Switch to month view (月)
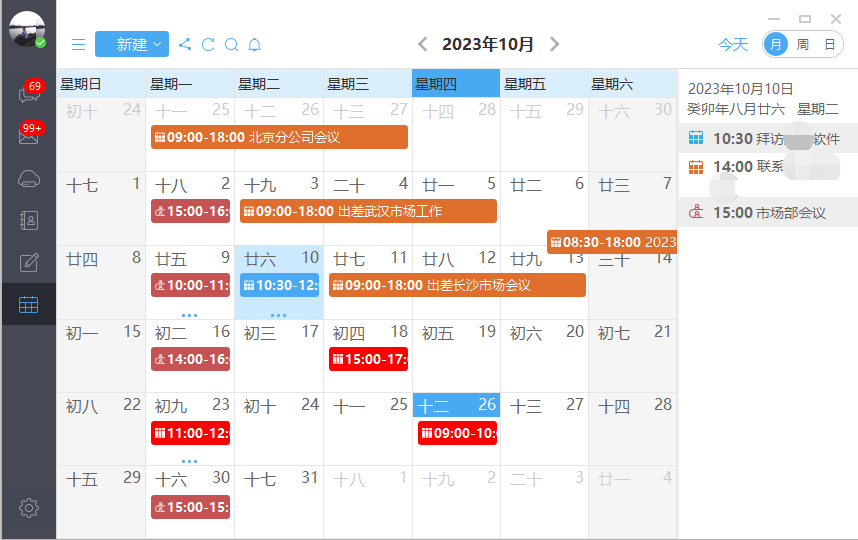The height and width of the screenshot is (540, 858). click(x=775, y=44)
